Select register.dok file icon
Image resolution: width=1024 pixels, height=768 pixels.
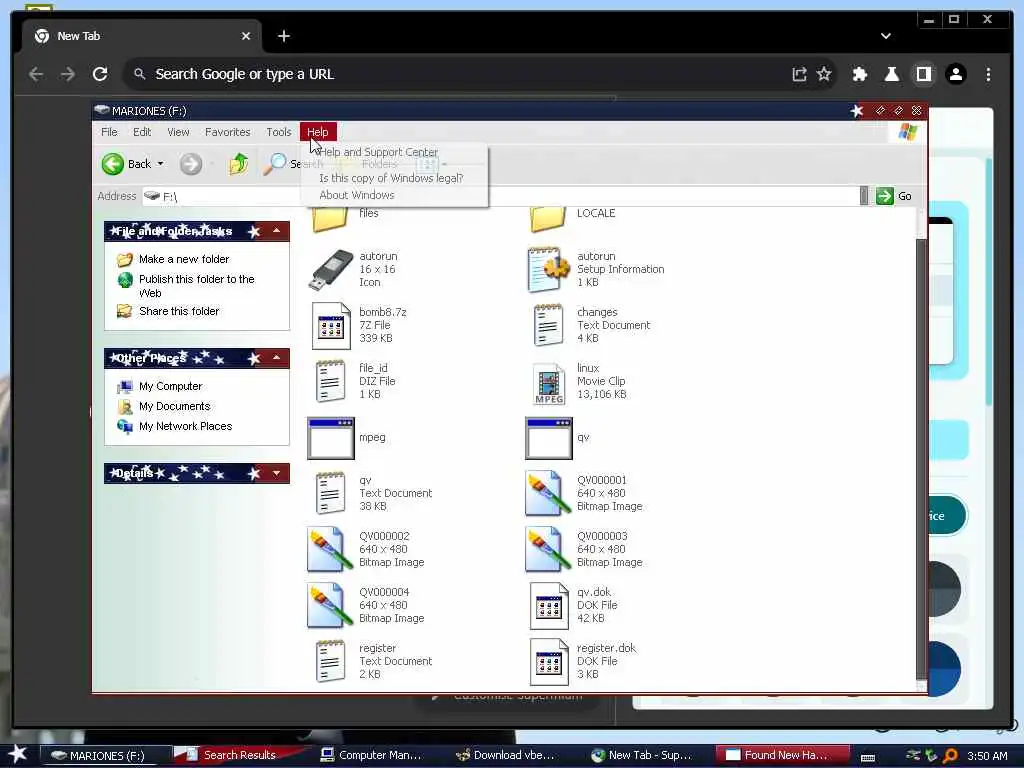coord(549,662)
